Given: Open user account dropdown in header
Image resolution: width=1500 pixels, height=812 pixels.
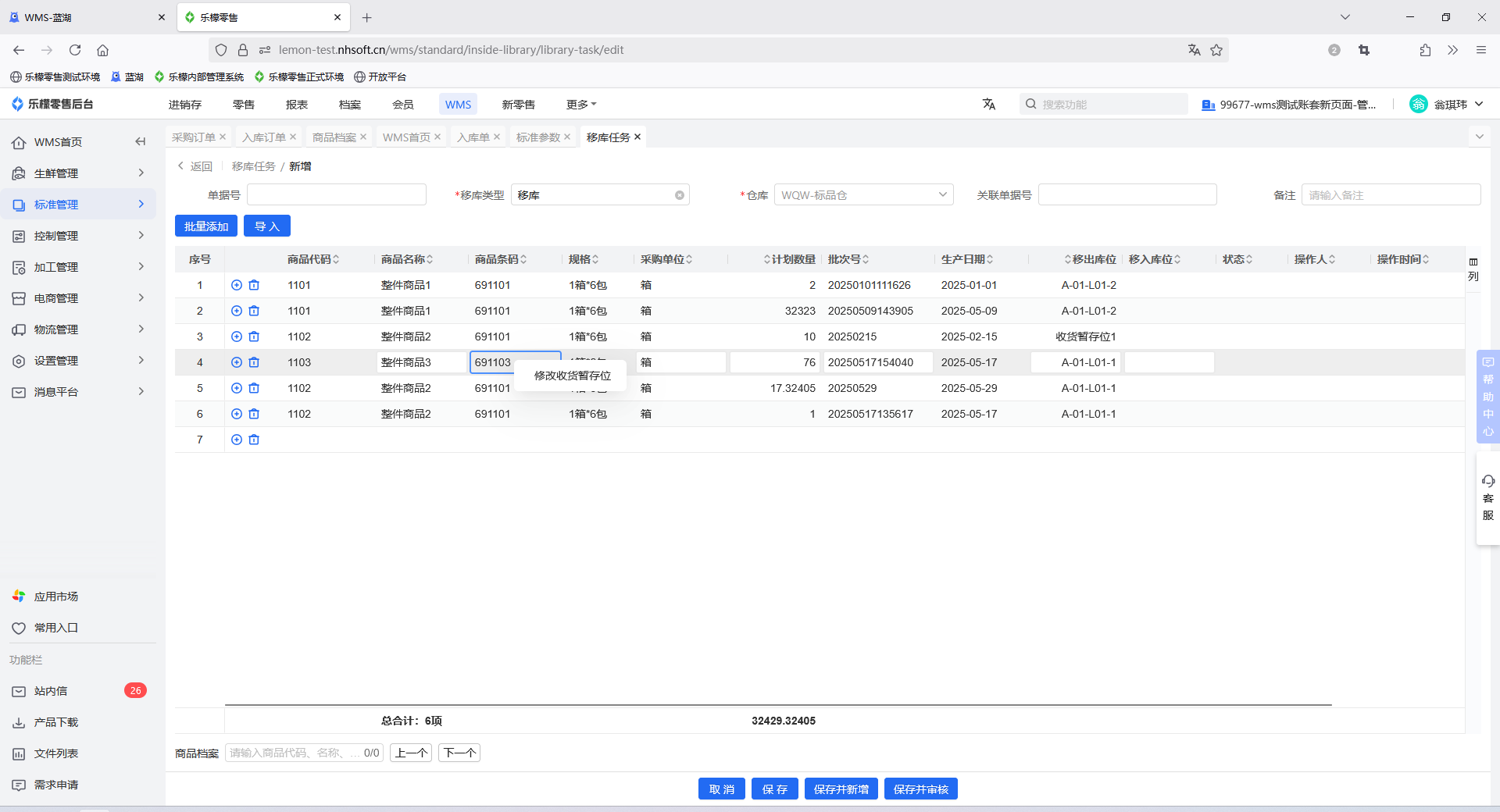Looking at the screenshot, I should 1446,105.
